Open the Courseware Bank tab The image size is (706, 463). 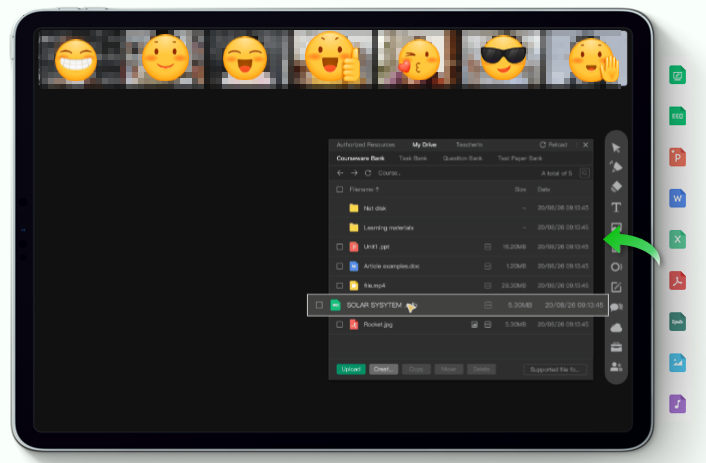tap(360, 158)
